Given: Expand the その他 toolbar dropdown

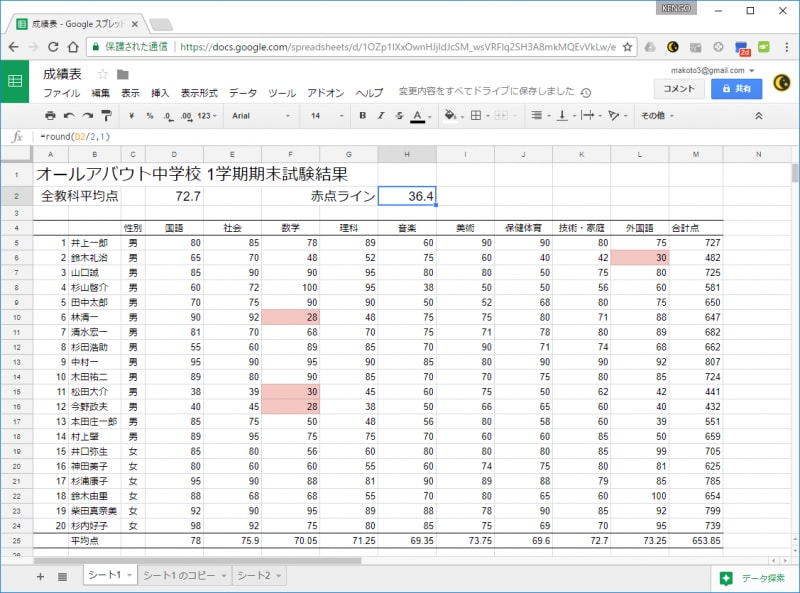Looking at the screenshot, I should [656, 116].
